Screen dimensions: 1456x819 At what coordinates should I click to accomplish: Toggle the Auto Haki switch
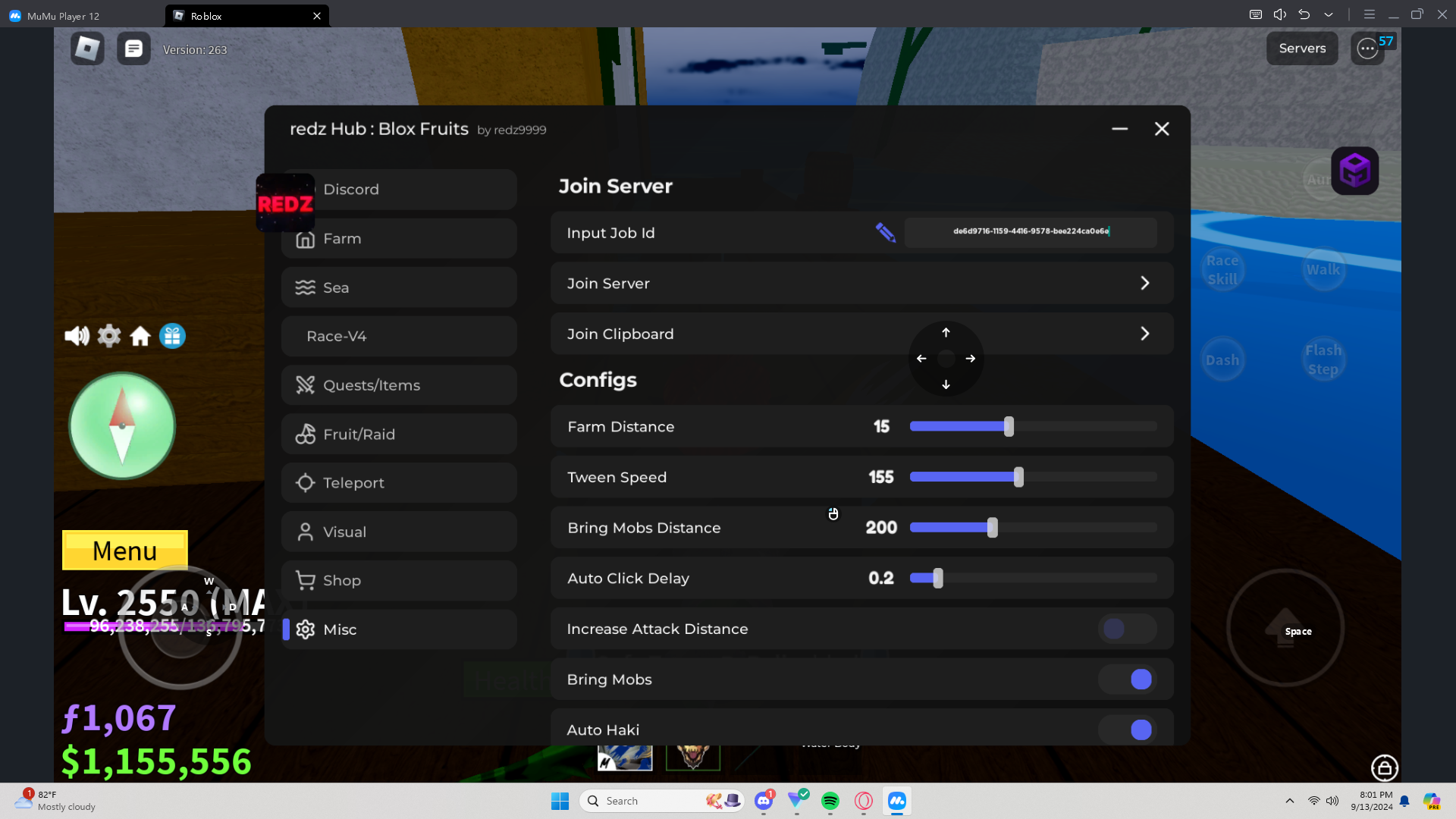(x=1127, y=730)
